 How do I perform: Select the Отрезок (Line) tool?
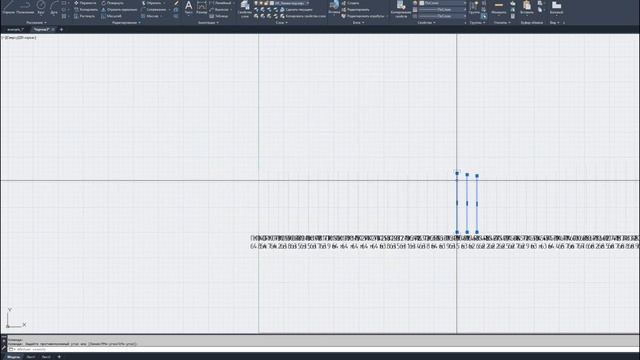8,7
